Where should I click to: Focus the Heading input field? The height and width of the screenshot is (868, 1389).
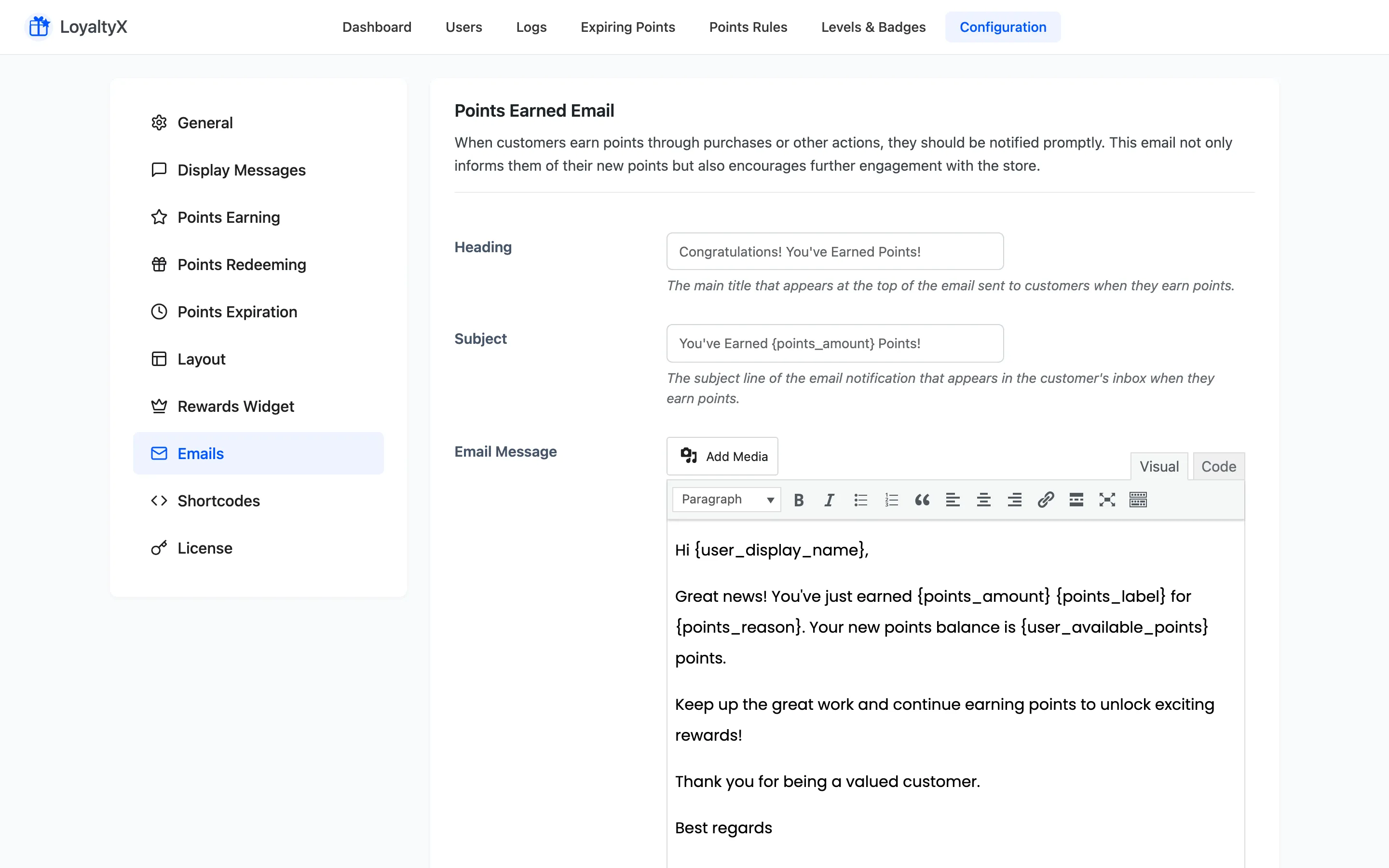pyautogui.click(x=834, y=251)
